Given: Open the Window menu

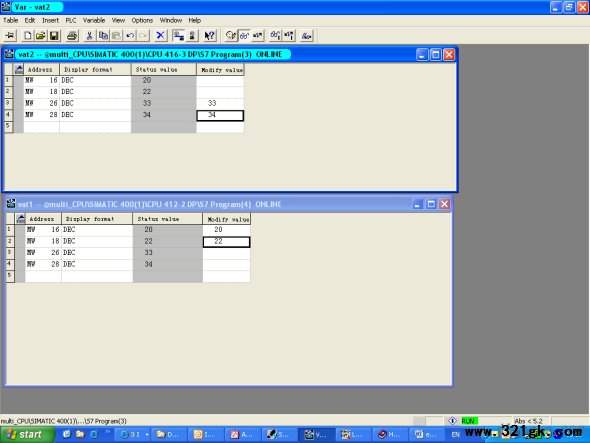Looking at the screenshot, I should tap(170, 20).
